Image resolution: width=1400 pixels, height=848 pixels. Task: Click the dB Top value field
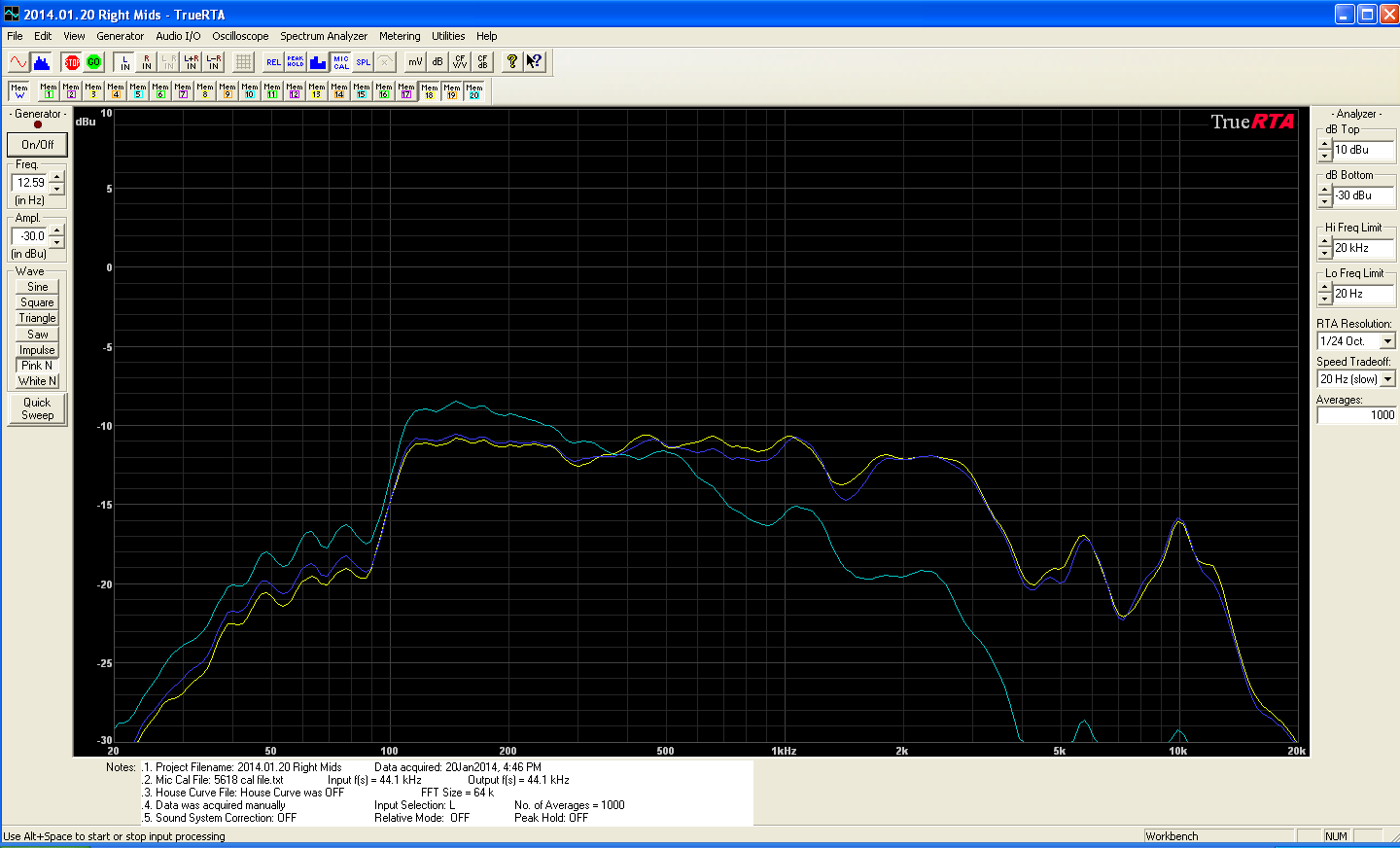click(x=1363, y=150)
